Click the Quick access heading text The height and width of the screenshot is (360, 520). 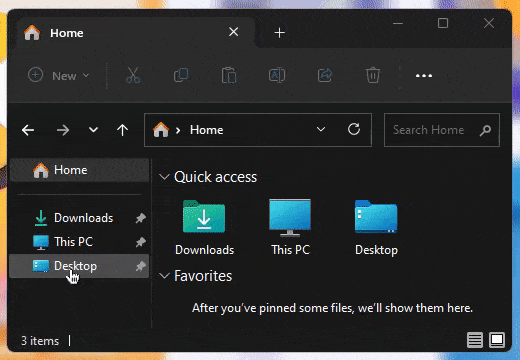pyautogui.click(x=215, y=177)
